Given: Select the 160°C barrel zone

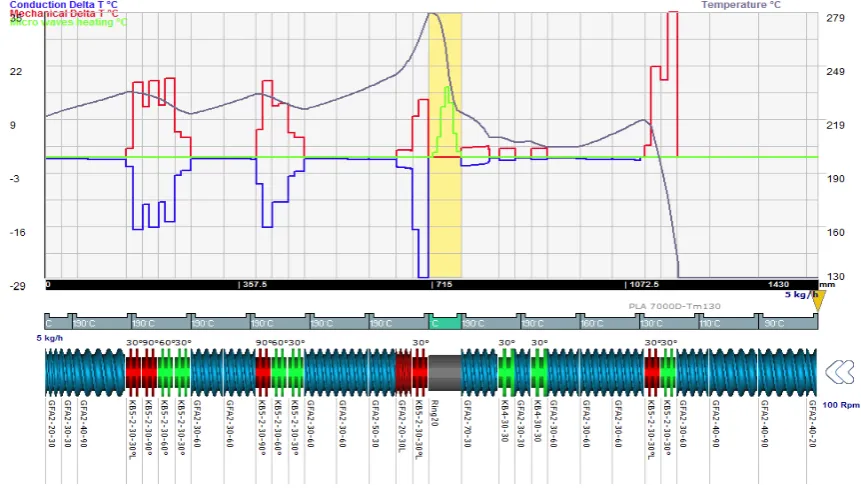Looking at the screenshot, I should click(x=610, y=323).
